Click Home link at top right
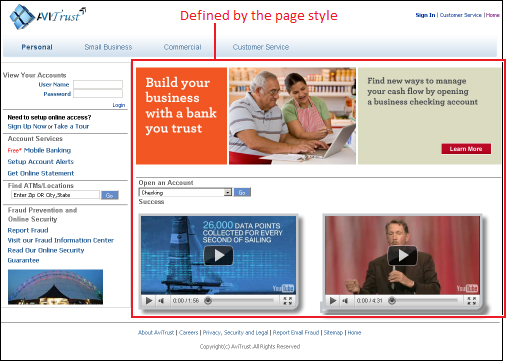Screen dimensions: 506x362 493,15
